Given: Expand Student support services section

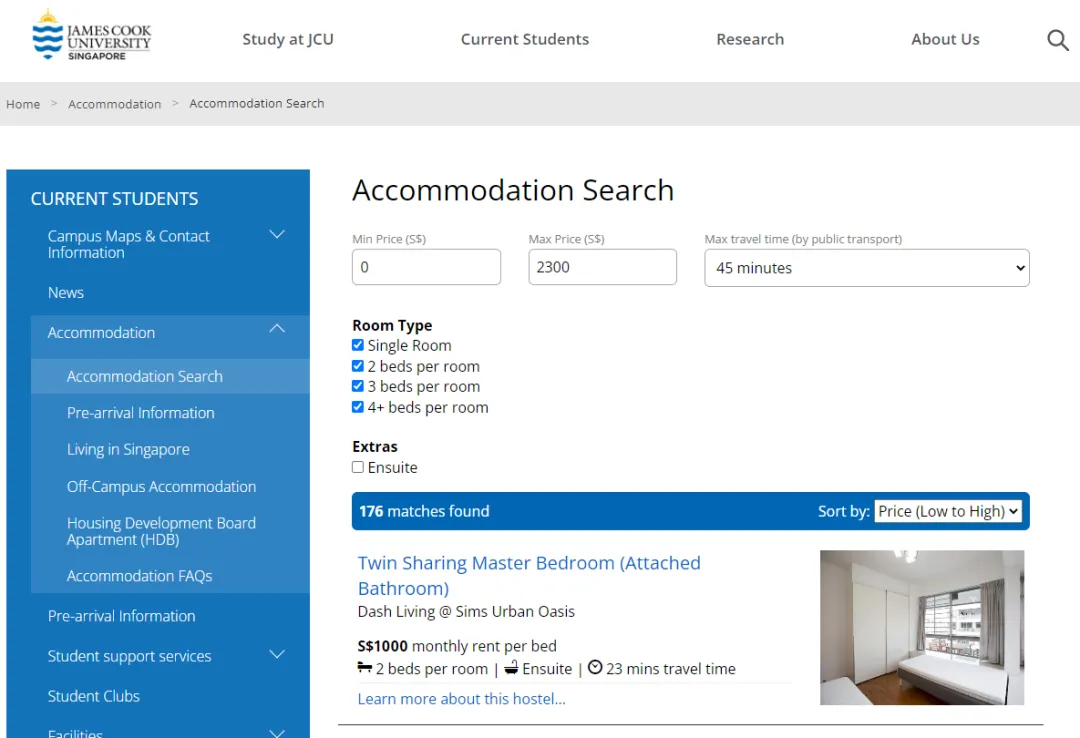Looking at the screenshot, I should tap(277, 655).
